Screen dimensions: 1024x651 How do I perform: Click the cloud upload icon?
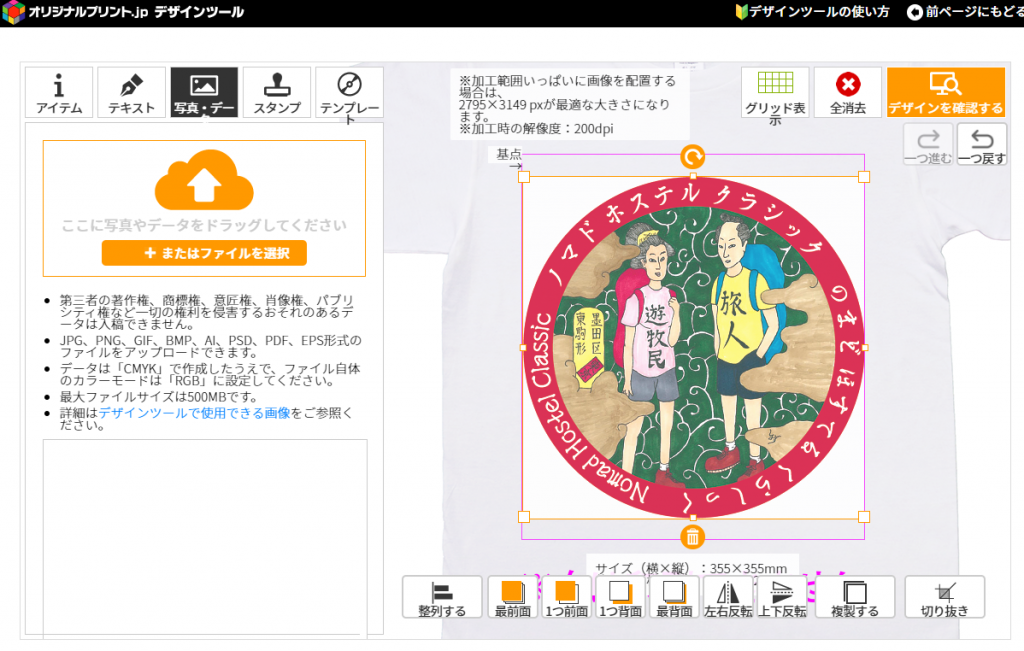[204, 179]
